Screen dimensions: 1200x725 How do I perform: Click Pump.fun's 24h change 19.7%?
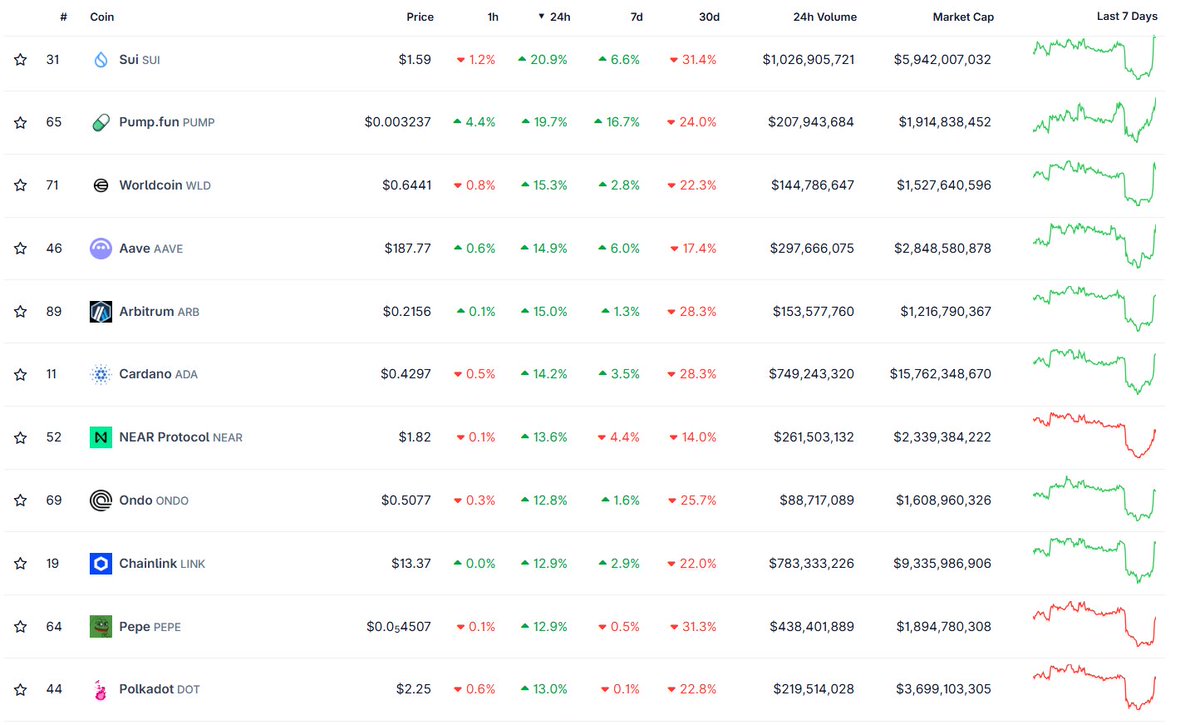pos(543,122)
